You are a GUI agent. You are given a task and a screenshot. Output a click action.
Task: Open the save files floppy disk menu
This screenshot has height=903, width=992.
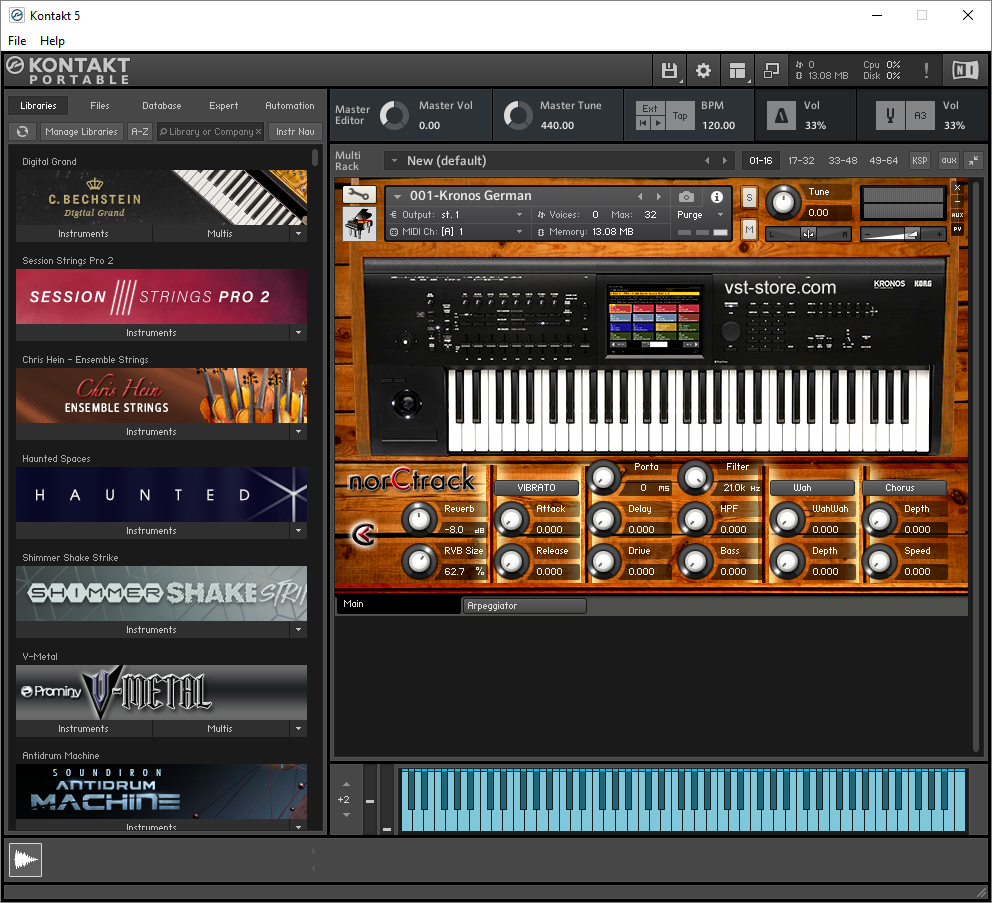[x=669, y=70]
